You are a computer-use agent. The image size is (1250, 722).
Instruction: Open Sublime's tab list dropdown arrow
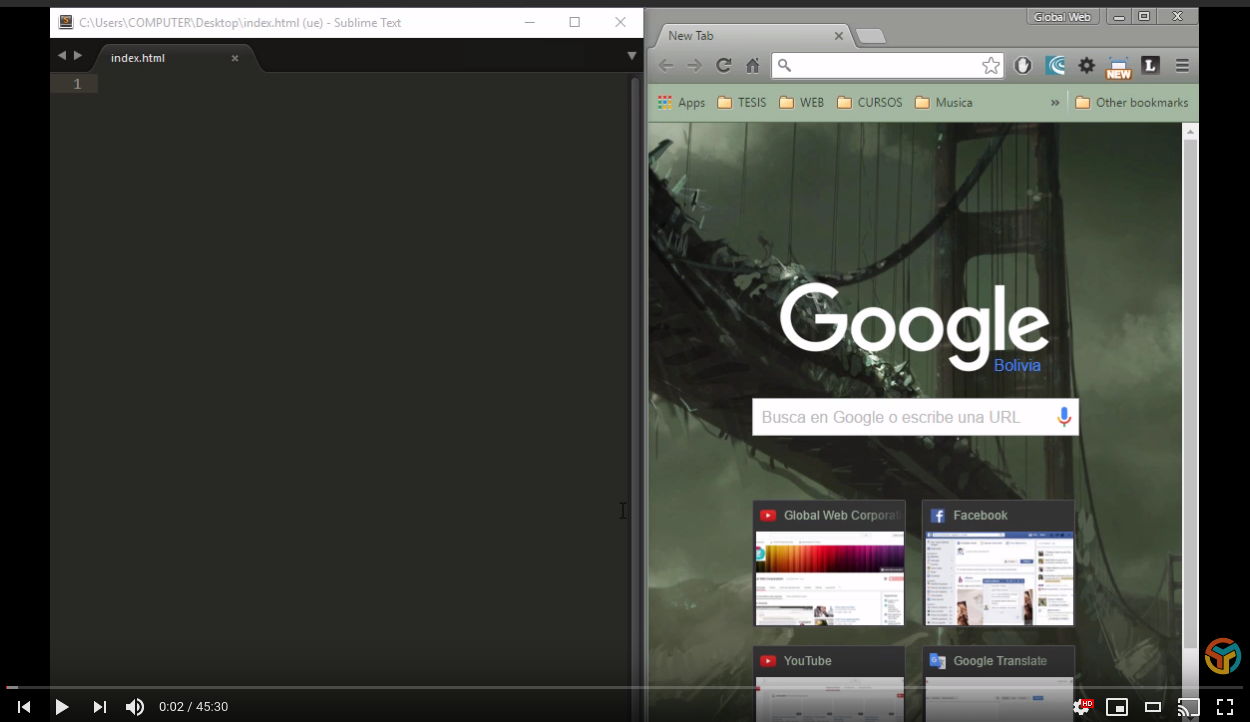[x=631, y=56]
